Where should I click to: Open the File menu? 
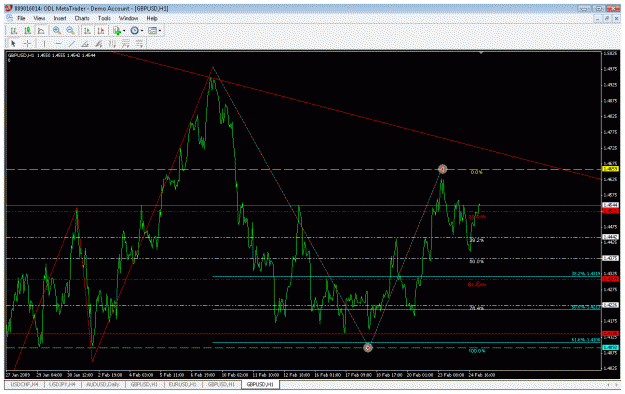tap(21, 18)
